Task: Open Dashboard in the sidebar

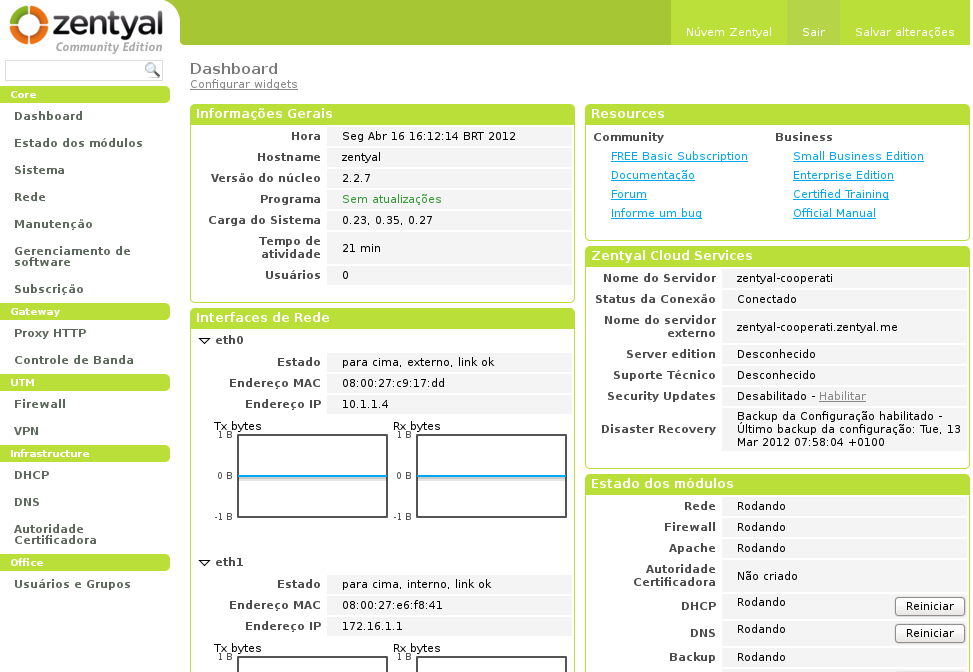Action: tap(48, 116)
